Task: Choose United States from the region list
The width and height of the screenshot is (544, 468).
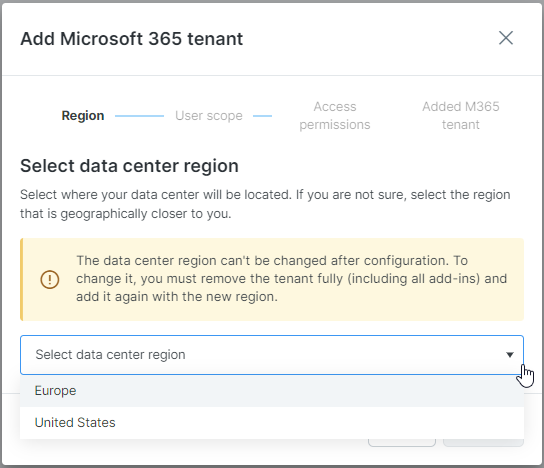Action: pos(272,423)
